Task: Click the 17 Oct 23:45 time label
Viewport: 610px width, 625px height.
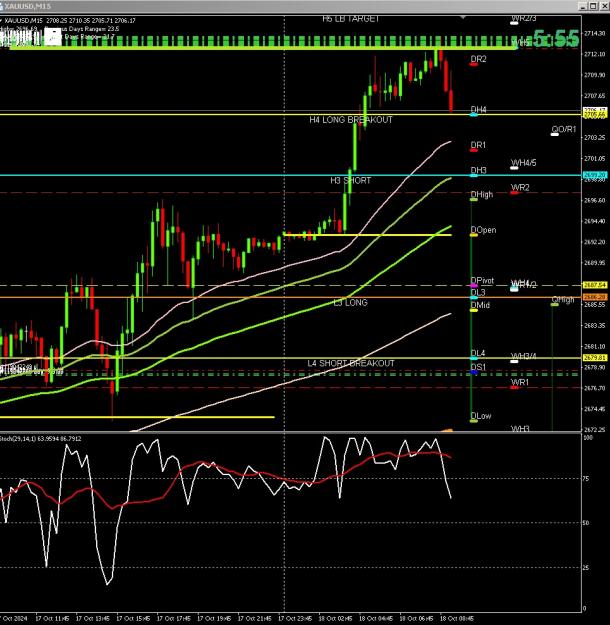Action: (295, 618)
